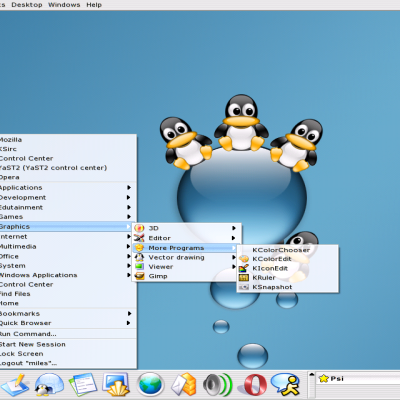Expand the Applications submenu arrow
The width and height of the screenshot is (400, 400).
129,188
